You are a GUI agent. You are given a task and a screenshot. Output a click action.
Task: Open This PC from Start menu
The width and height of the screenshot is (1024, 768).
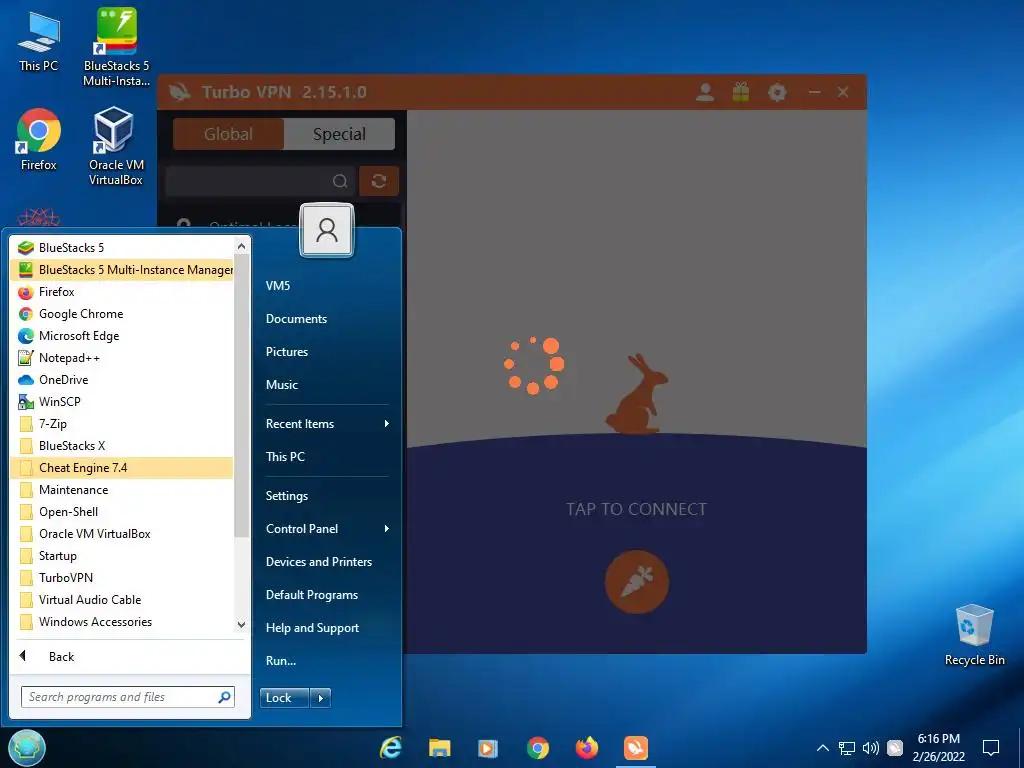pos(327,456)
